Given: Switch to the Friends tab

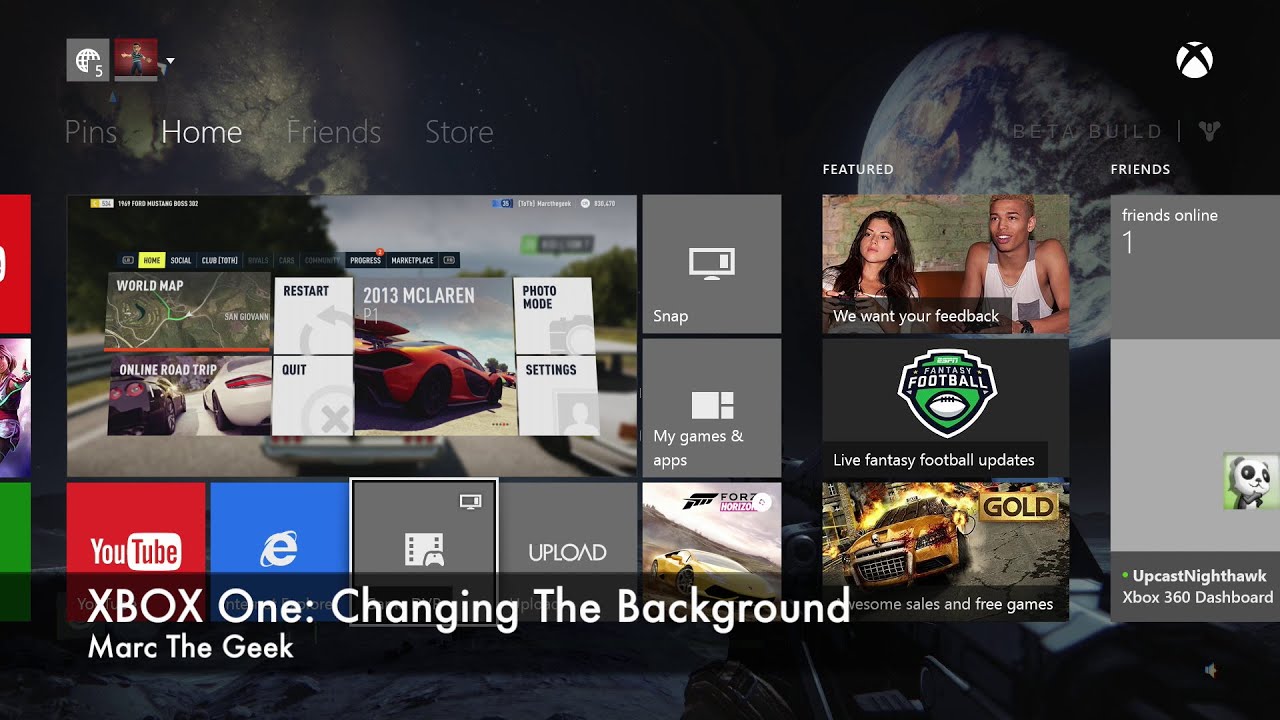Looking at the screenshot, I should point(334,132).
